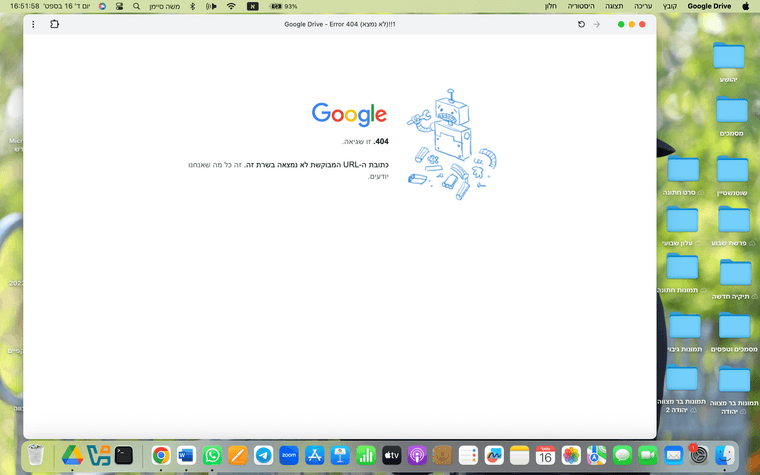760x475 pixels.
Task: Select the סרט חתונה desktop folder
Action: (x=682, y=175)
